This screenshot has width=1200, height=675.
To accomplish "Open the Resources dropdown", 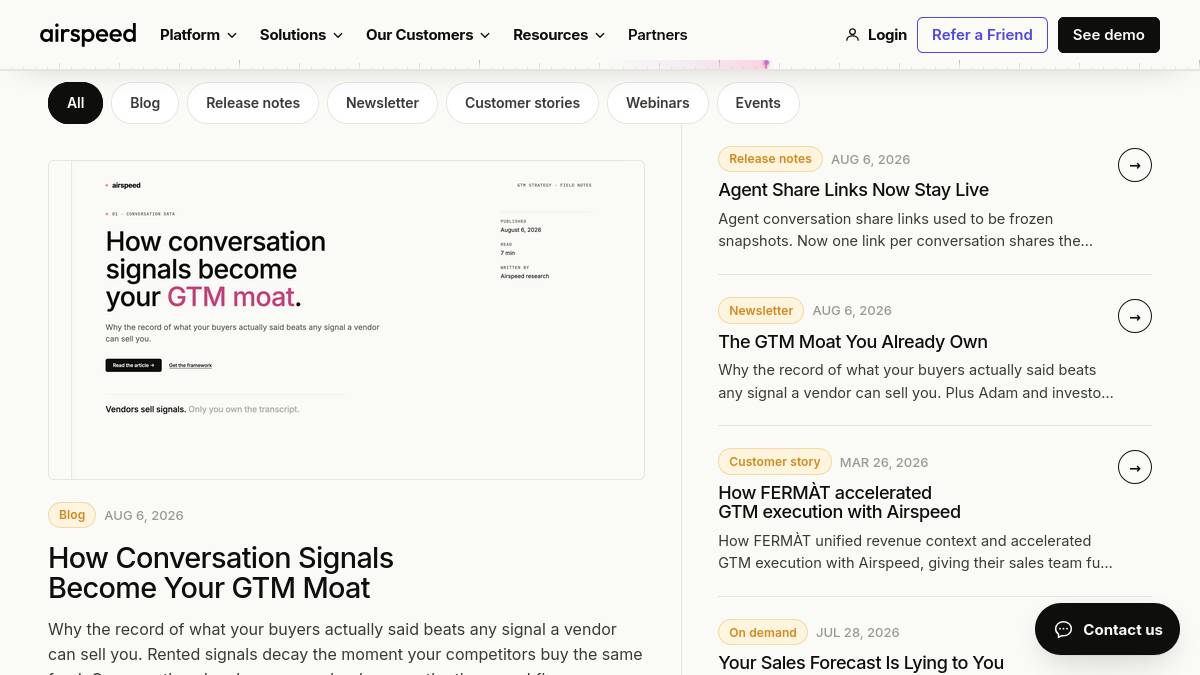I will click(559, 35).
